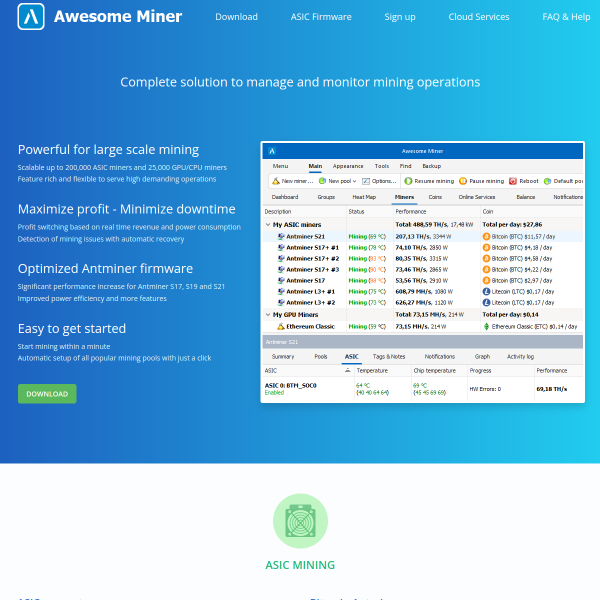The width and height of the screenshot is (600, 600).
Task: Click the Ethereum Classic miner icon
Action: pos(281,326)
